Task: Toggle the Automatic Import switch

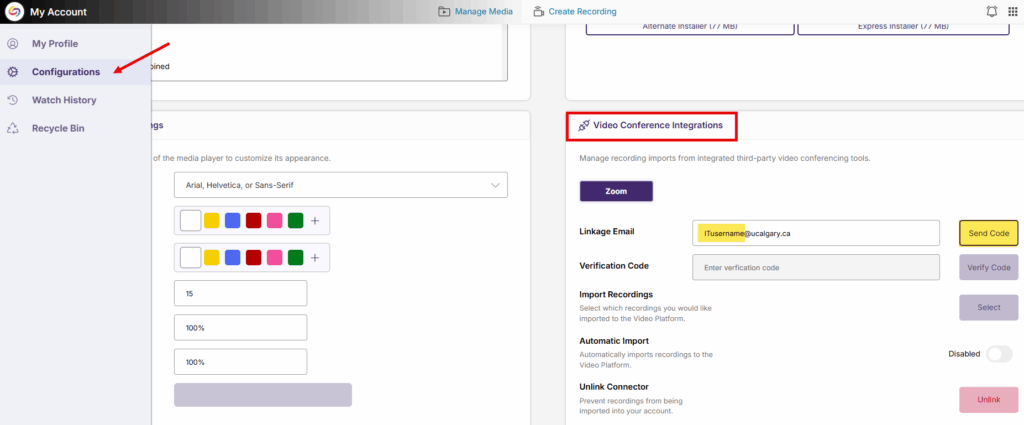Action: click(999, 354)
